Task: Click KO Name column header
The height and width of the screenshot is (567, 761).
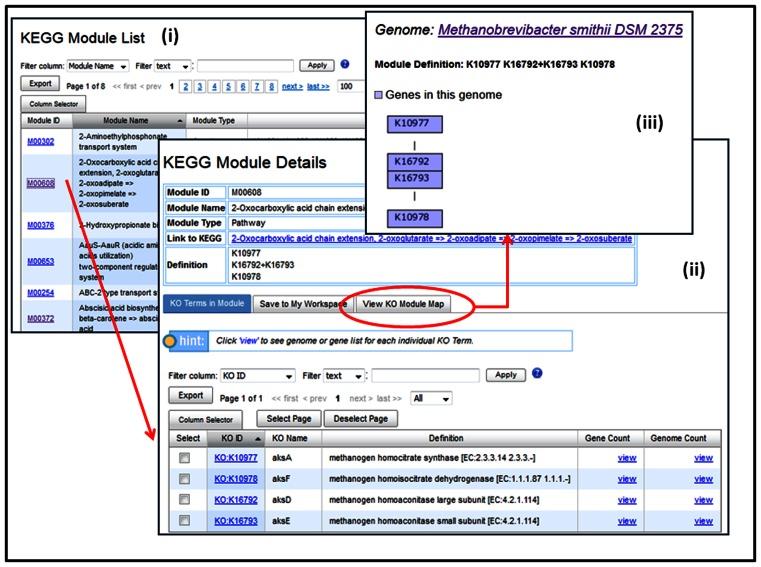Action: 293,438
